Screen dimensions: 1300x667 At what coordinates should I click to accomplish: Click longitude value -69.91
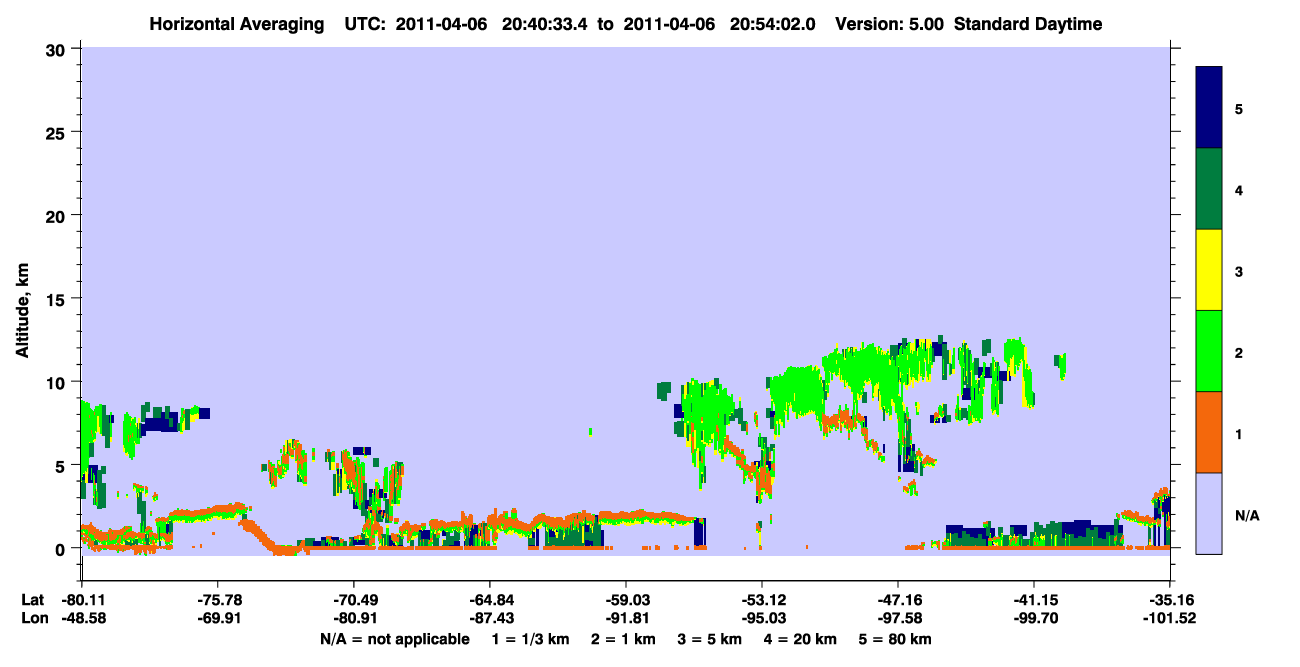[218, 618]
